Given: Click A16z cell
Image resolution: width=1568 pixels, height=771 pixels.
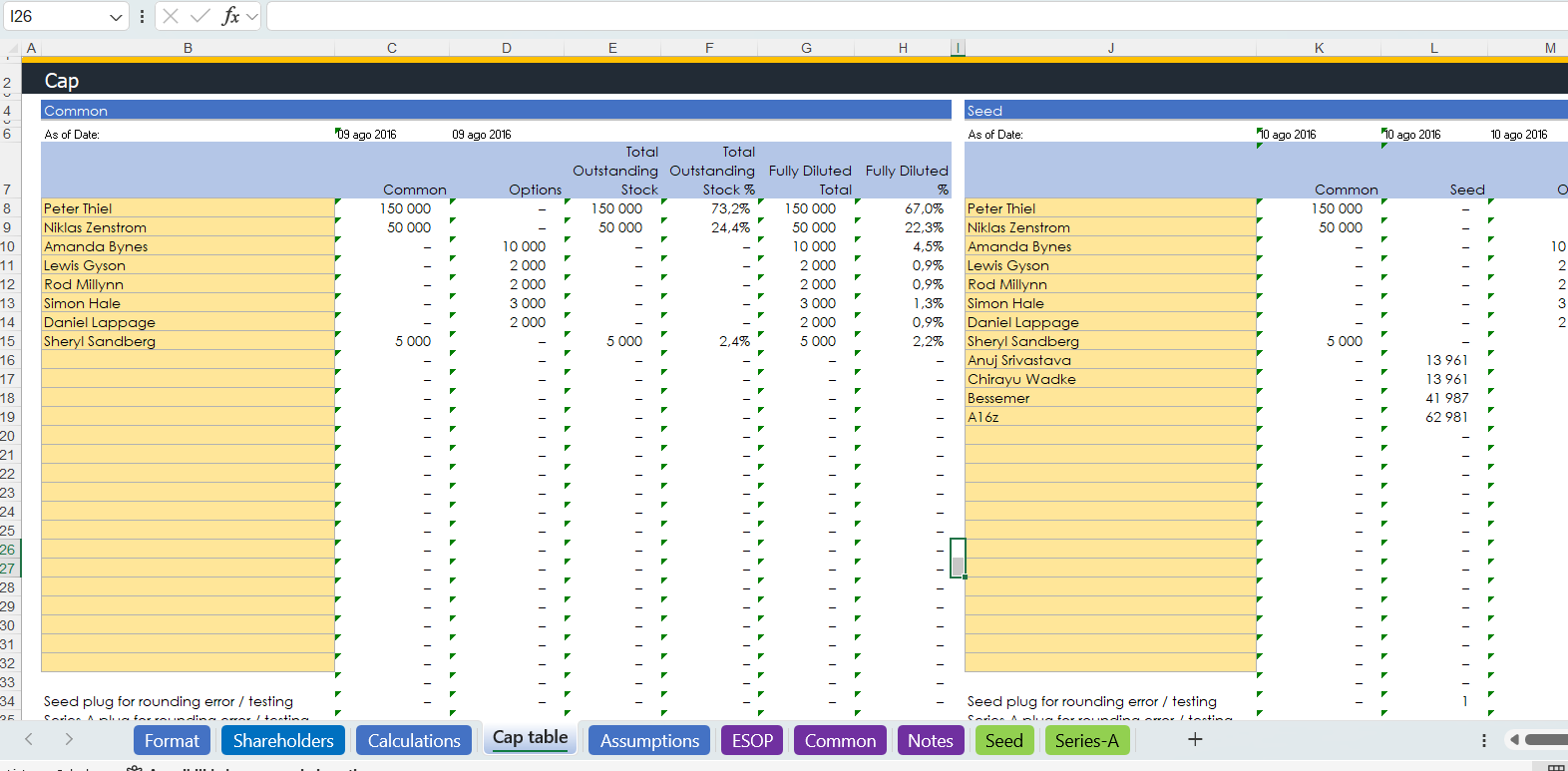Looking at the screenshot, I should click(1110, 417).
